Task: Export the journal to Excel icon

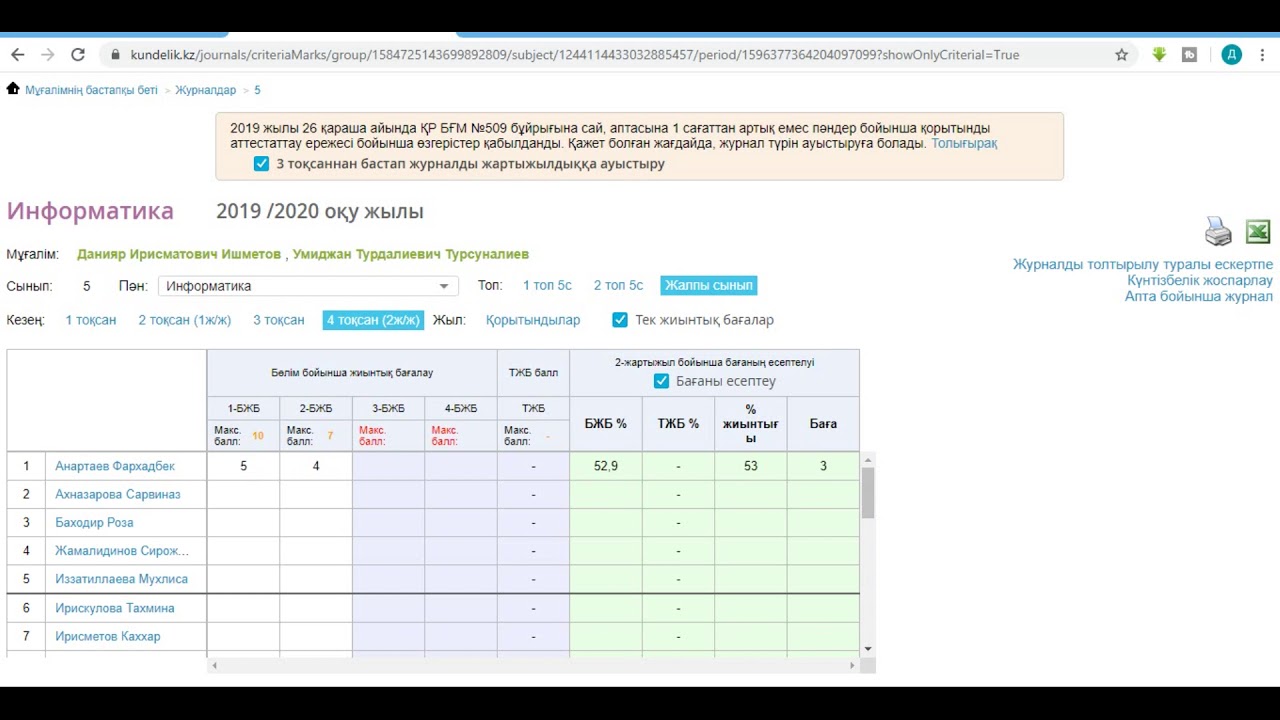Action: pyautogui.click(x=1258, y=231)
